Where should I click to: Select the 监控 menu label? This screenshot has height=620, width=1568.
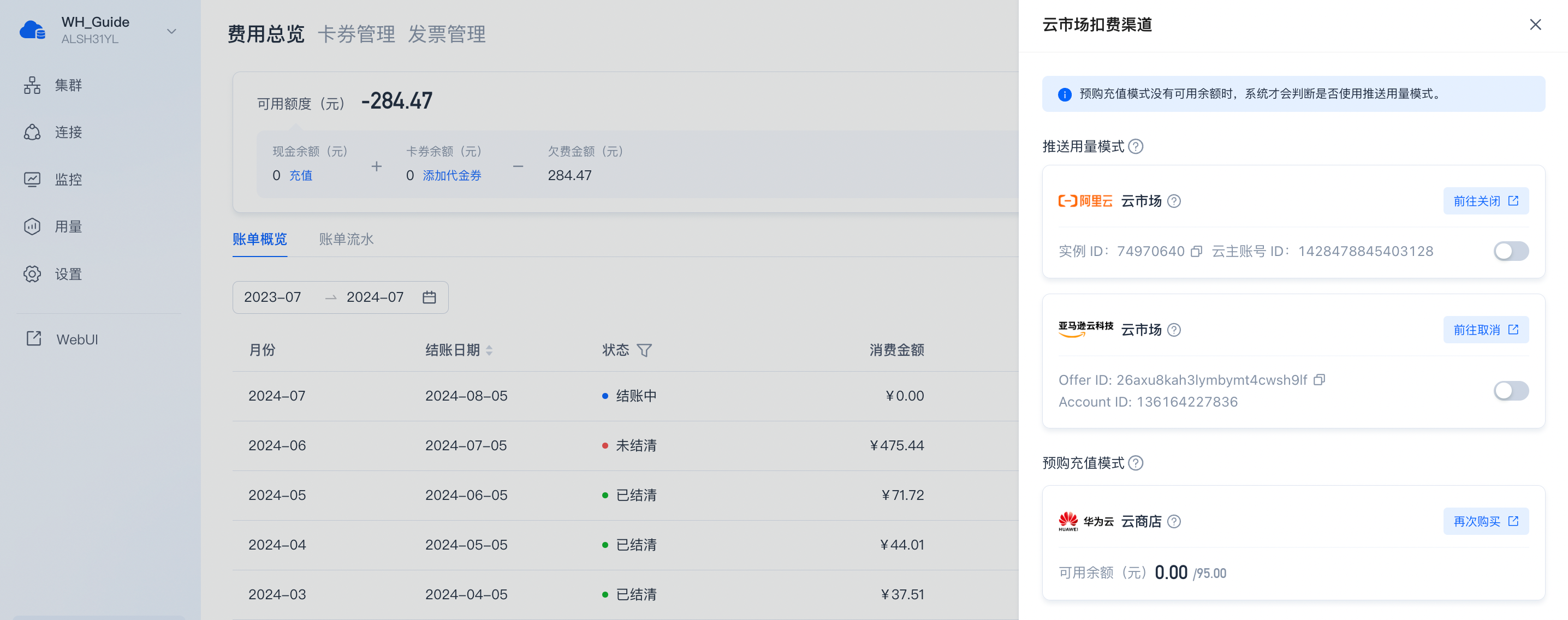68,180
